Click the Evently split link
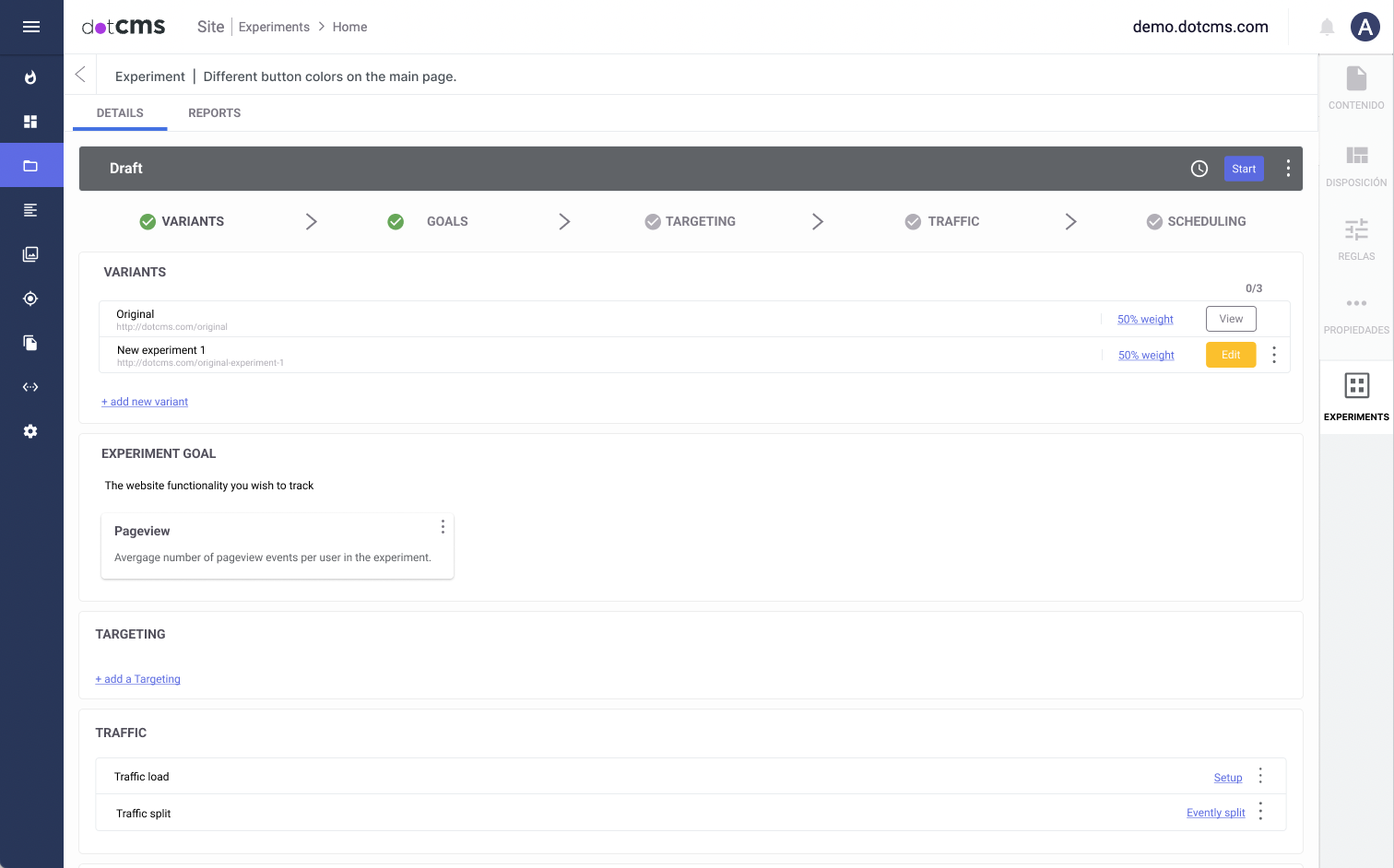The height and width of the screenshot is (868, 1394). point(1215,813)
